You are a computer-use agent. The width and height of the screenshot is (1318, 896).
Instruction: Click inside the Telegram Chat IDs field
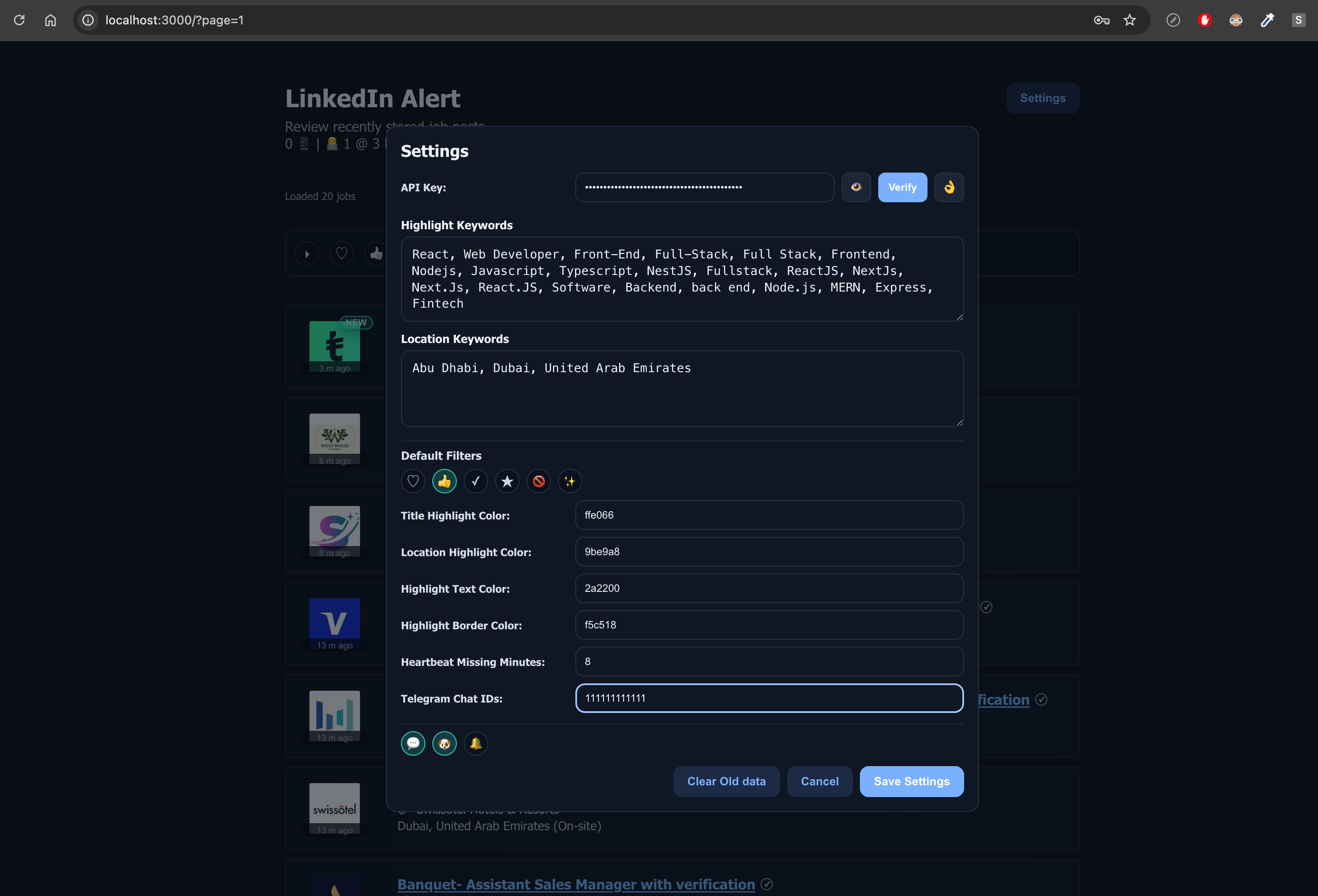(x=769, y=698)
